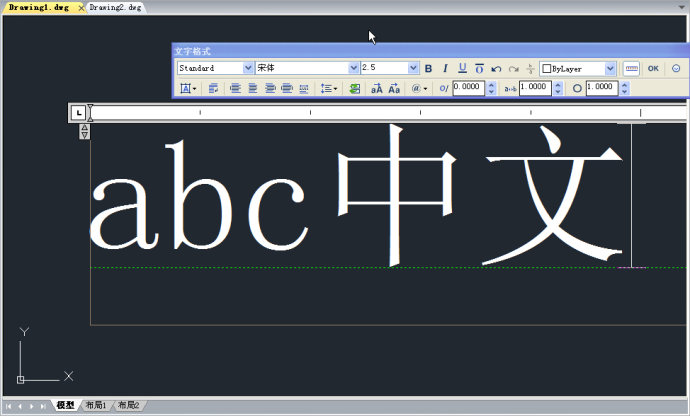Open the Standard text style dropdown

click(x=249, y=68)
